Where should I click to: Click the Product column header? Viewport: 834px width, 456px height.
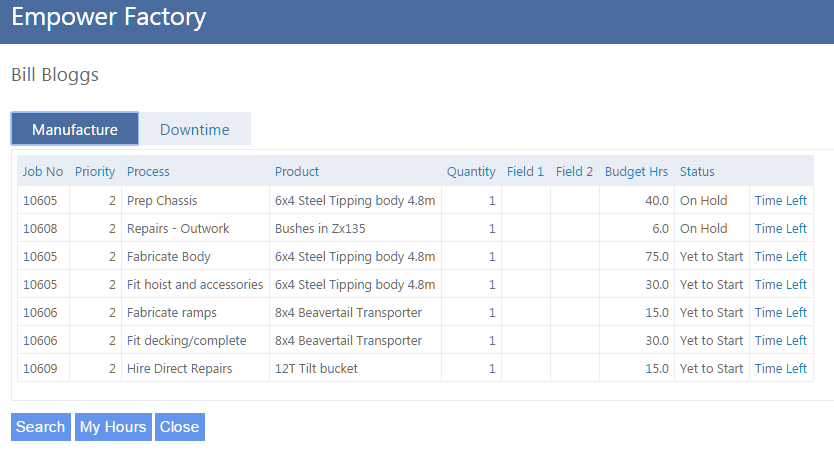(x=297, y=171)
